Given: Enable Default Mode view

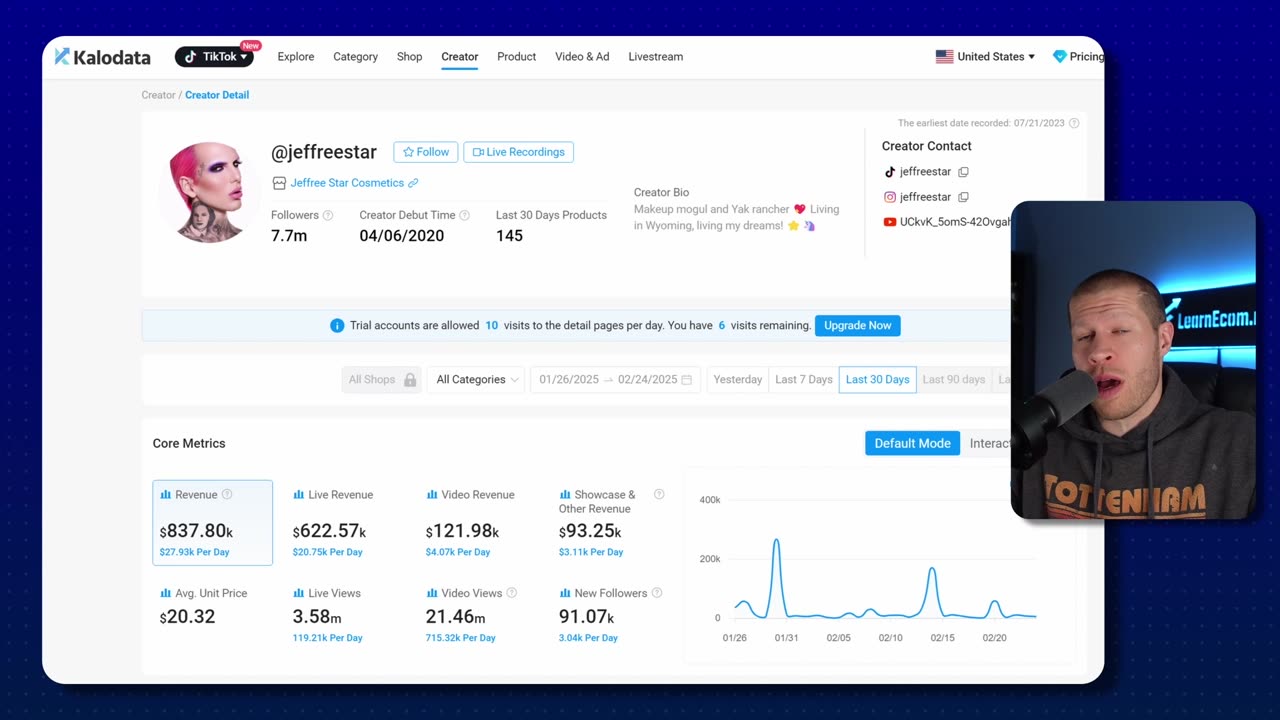Looking at the screenshot, I should click(x=912, y=443).
